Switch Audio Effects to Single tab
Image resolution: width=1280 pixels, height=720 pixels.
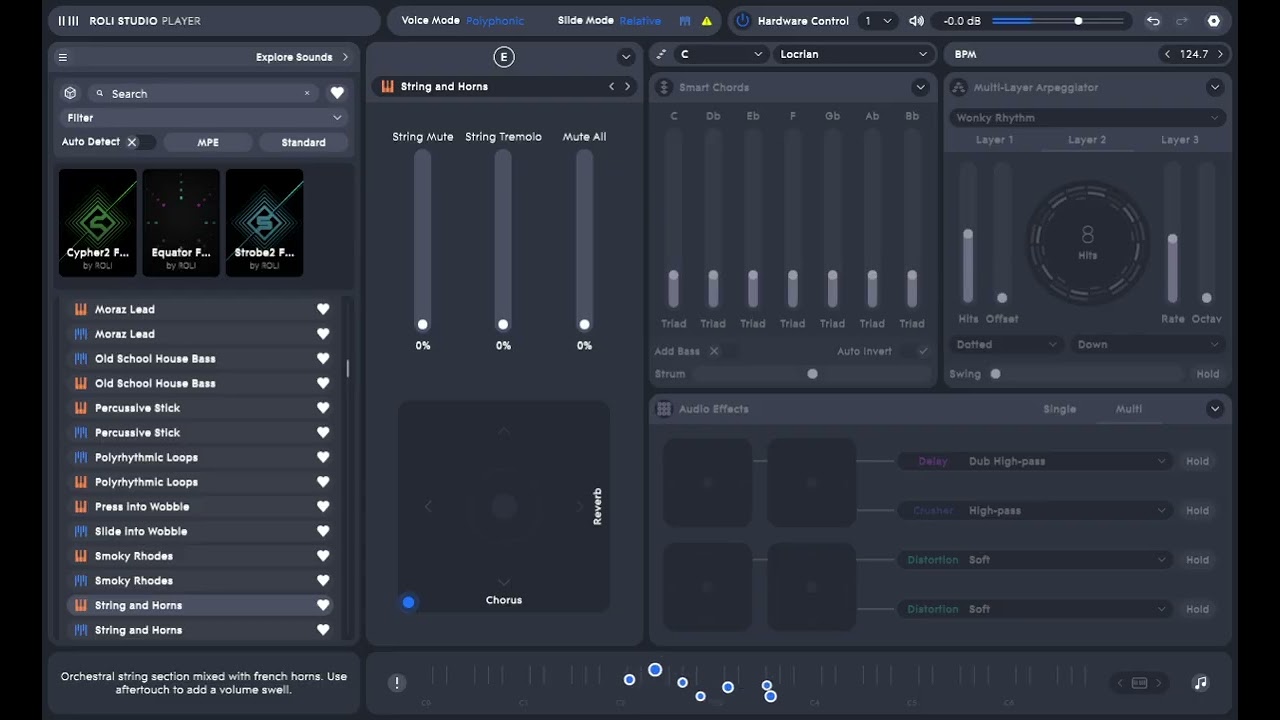coord(1060,409)
